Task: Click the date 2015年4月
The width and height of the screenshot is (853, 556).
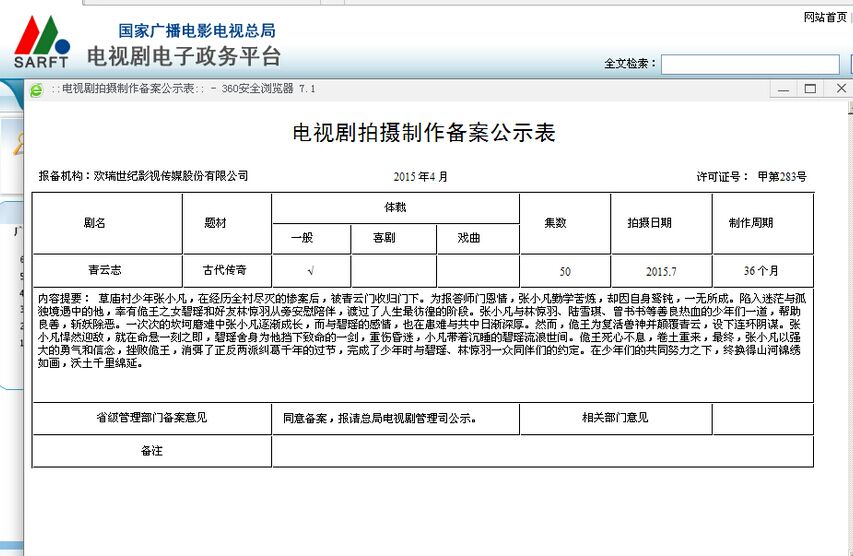Action: (421, 177)
